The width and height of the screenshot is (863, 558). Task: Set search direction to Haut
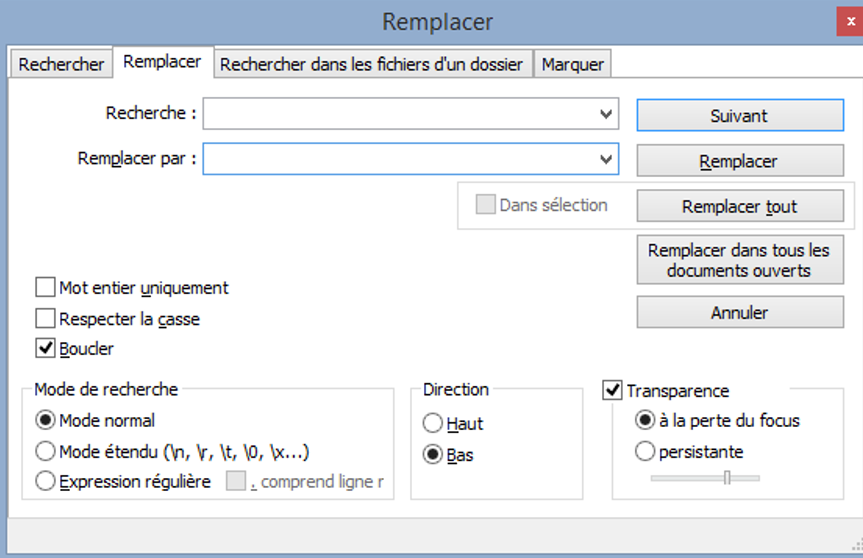pos(433,424)
